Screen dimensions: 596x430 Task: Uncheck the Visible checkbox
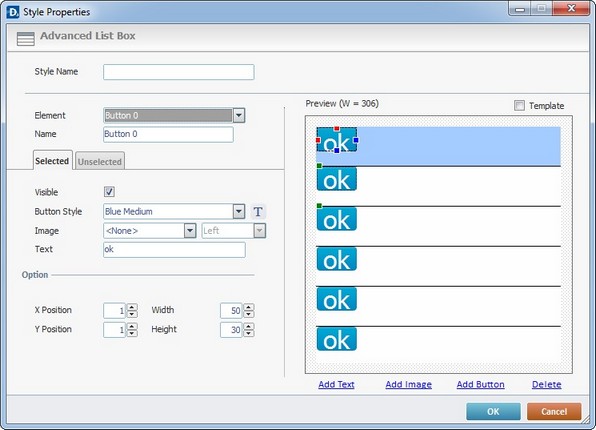109,192
